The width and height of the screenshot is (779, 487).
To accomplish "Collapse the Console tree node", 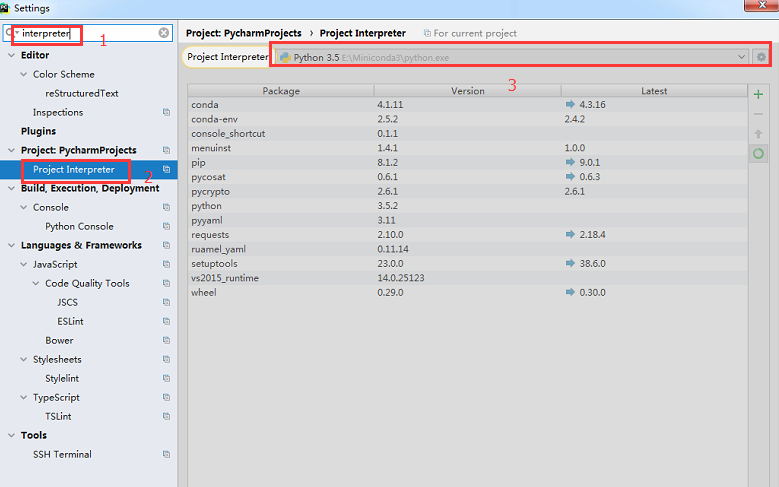I will pos(23,207).
